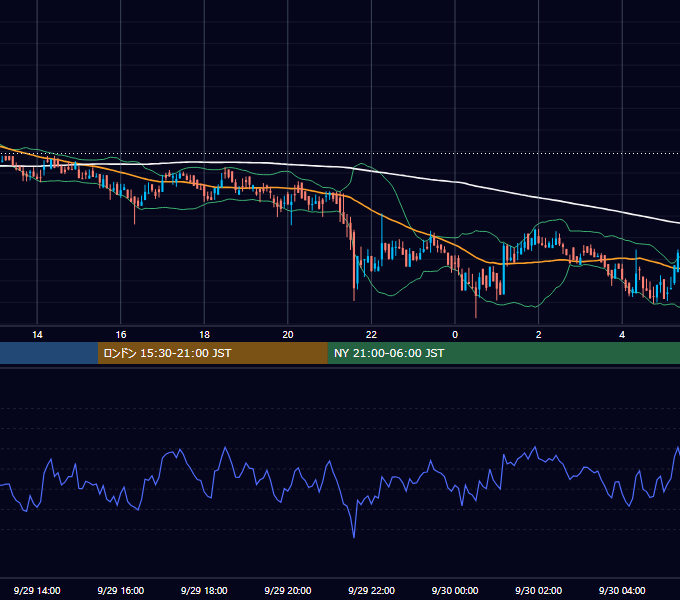Click hour label 20 on price chart axis

click(288, 335)
